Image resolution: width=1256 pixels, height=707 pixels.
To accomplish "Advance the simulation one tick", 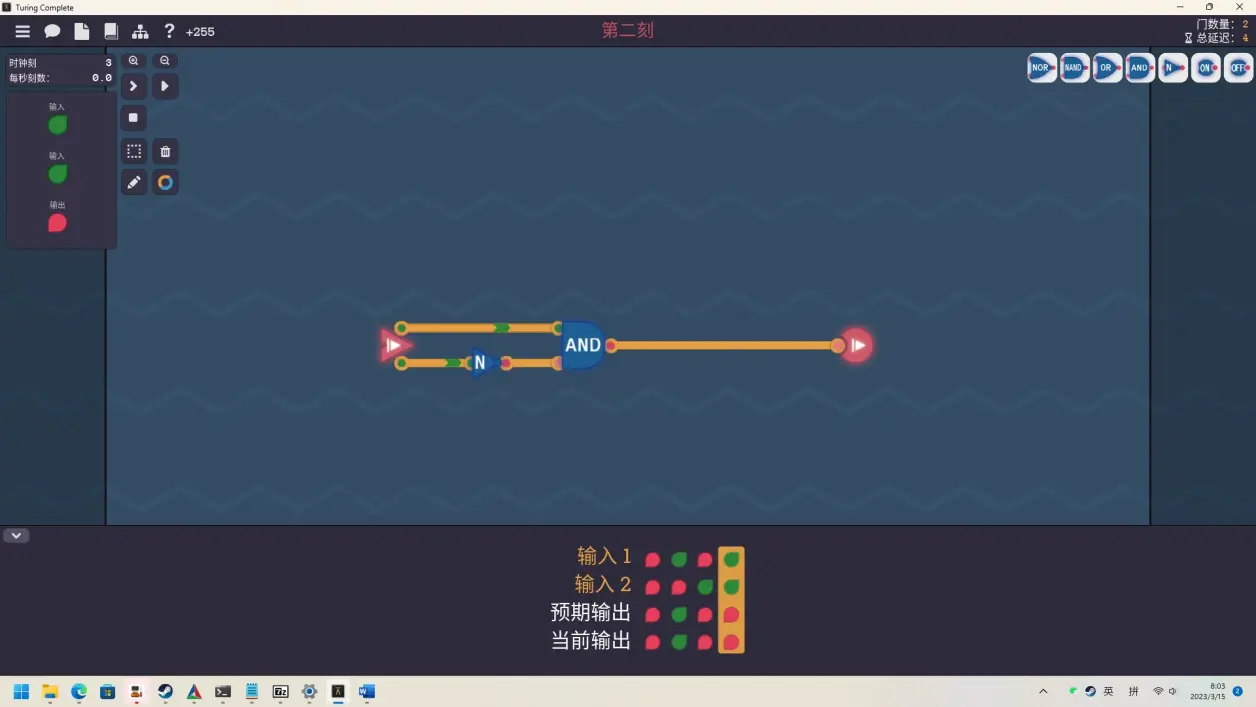I will pos(133,86).
